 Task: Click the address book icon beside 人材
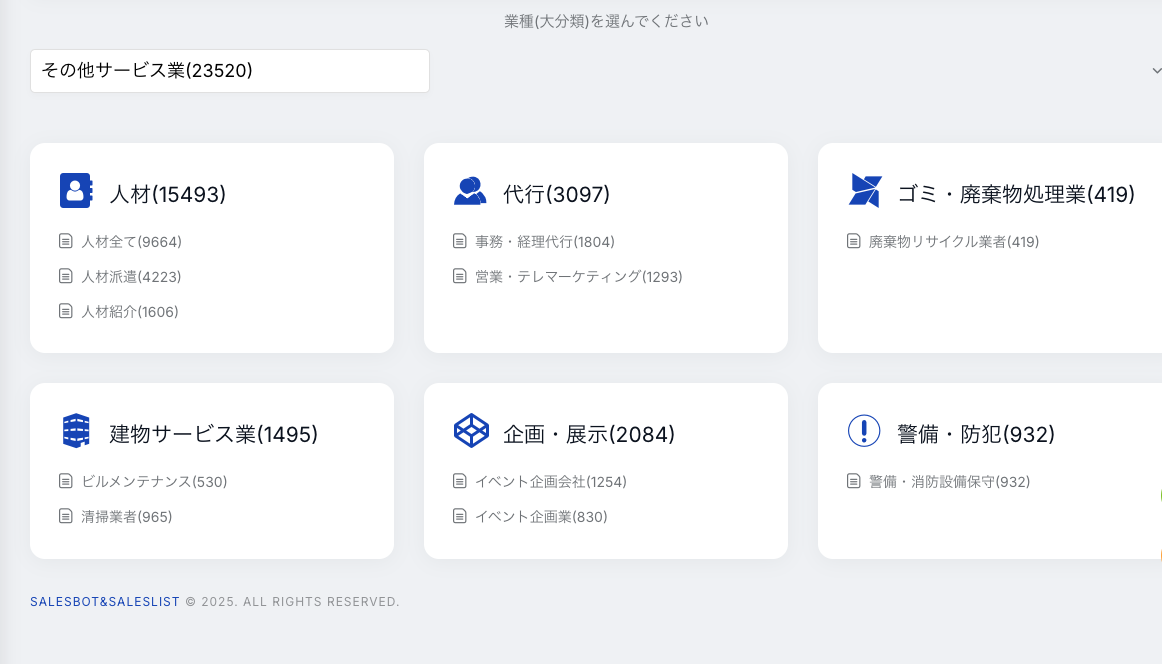(x=76, y=190)
